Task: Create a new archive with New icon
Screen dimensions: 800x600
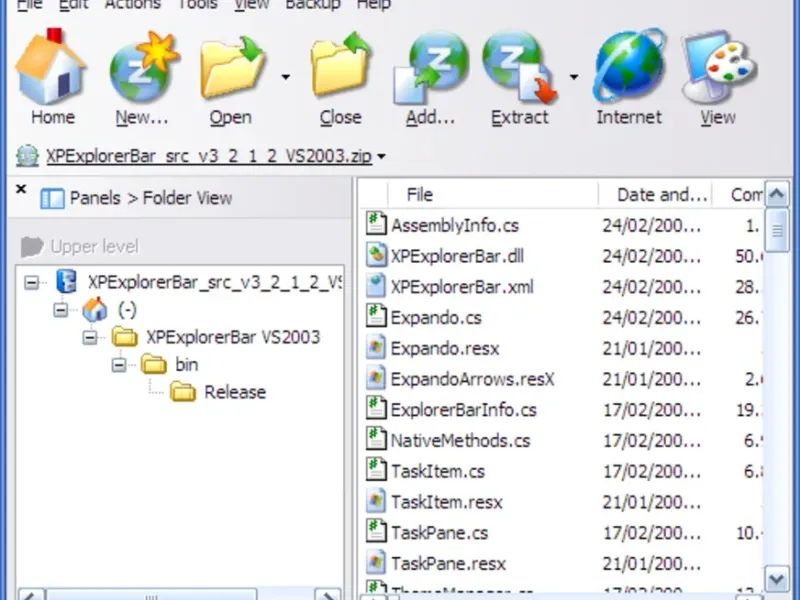Action: click(x=144, y=66)
